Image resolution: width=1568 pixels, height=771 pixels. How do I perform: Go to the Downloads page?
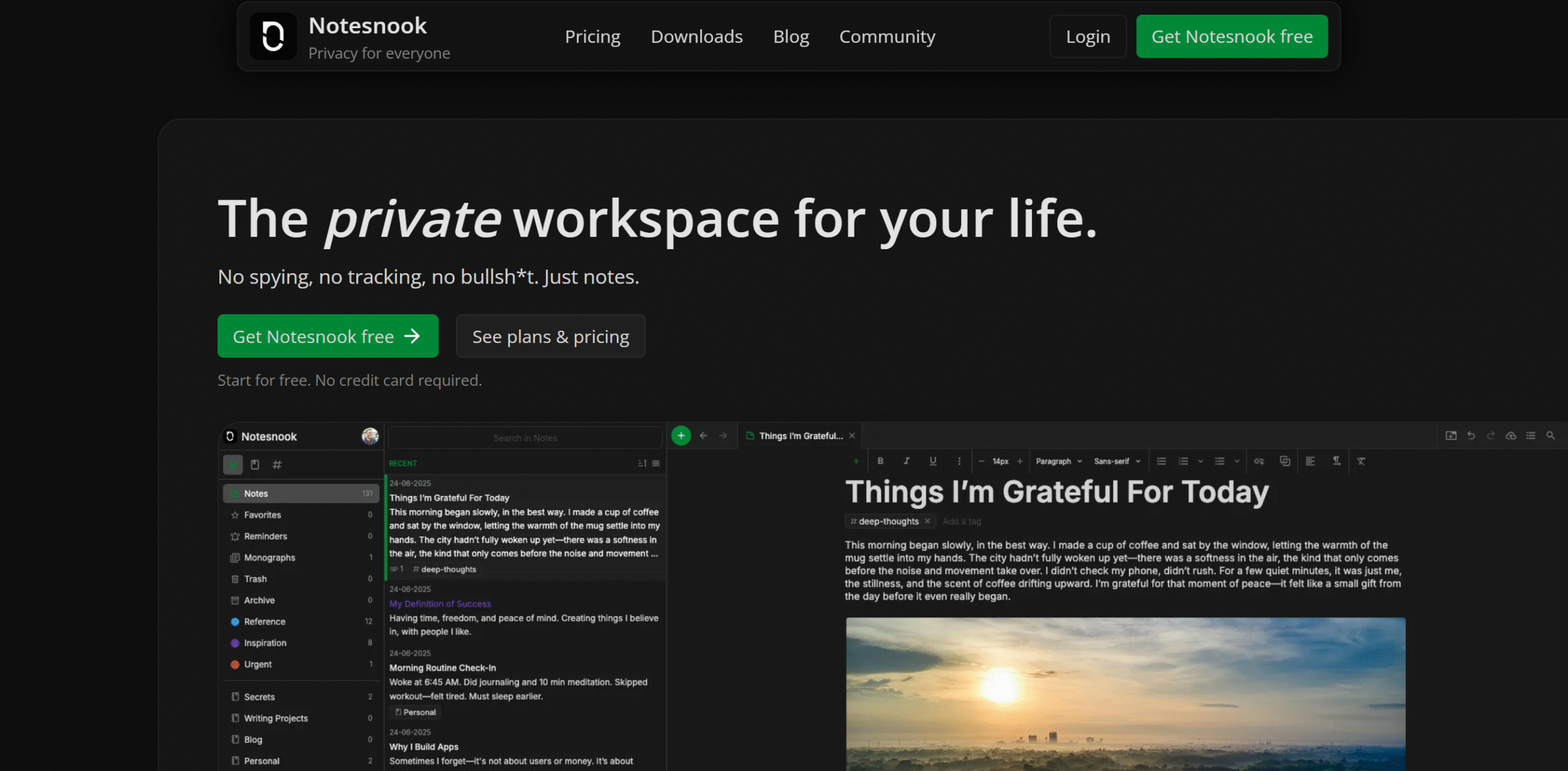tap(696, 37)
